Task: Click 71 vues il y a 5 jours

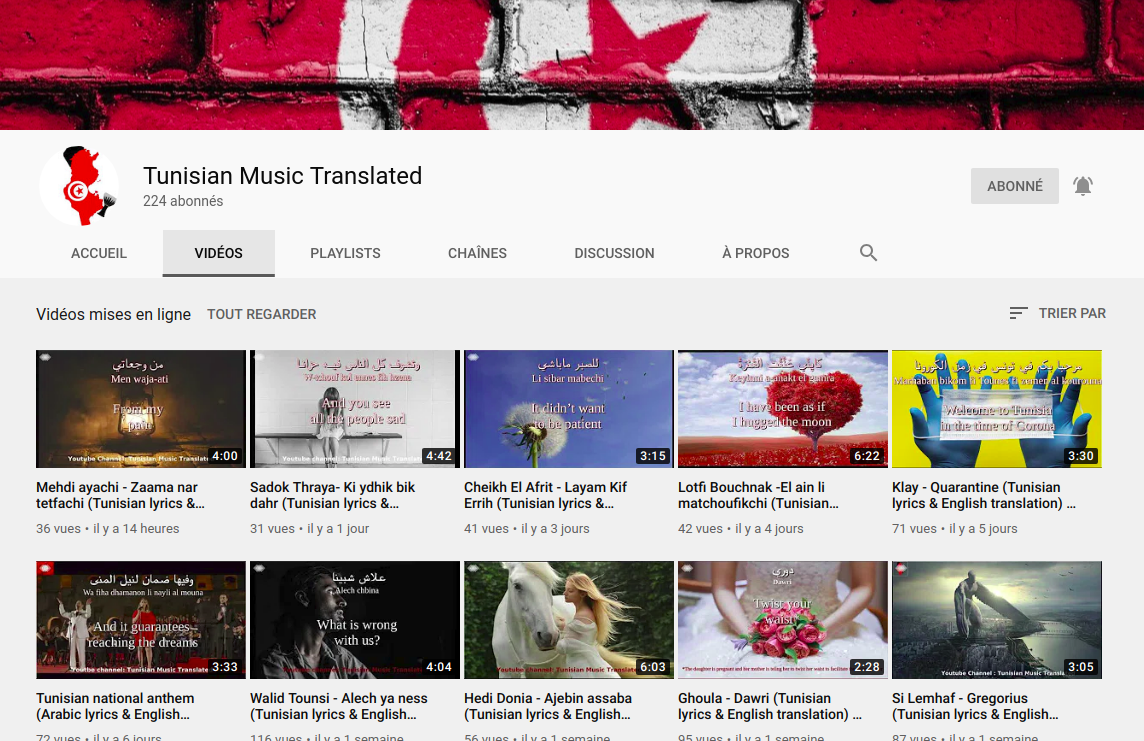Action: (954, 529)
